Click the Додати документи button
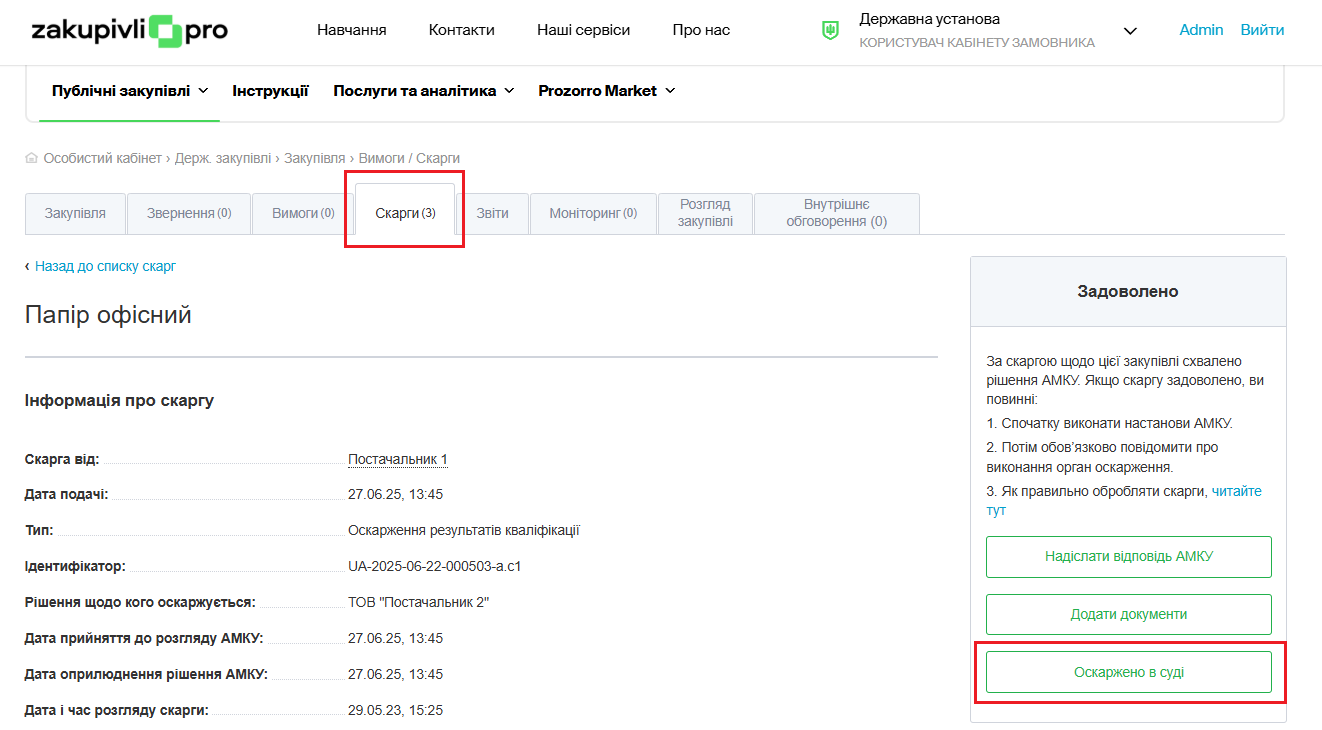 (1128, 614)
